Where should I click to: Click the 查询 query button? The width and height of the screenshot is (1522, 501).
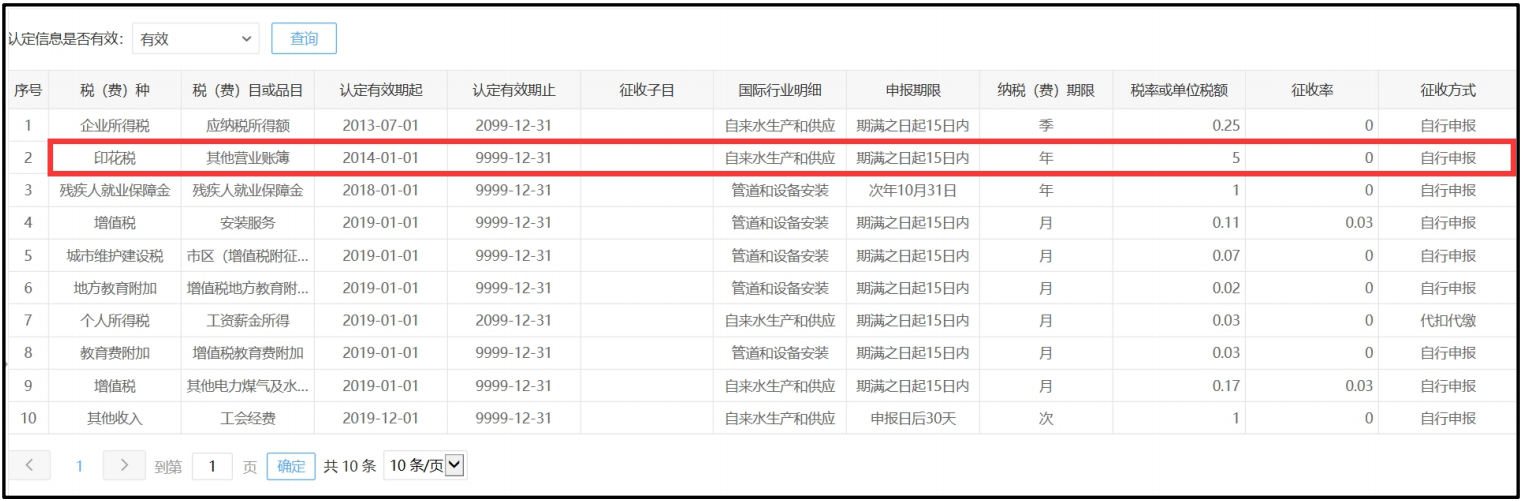pyautogui.click(x=304, y=39)
